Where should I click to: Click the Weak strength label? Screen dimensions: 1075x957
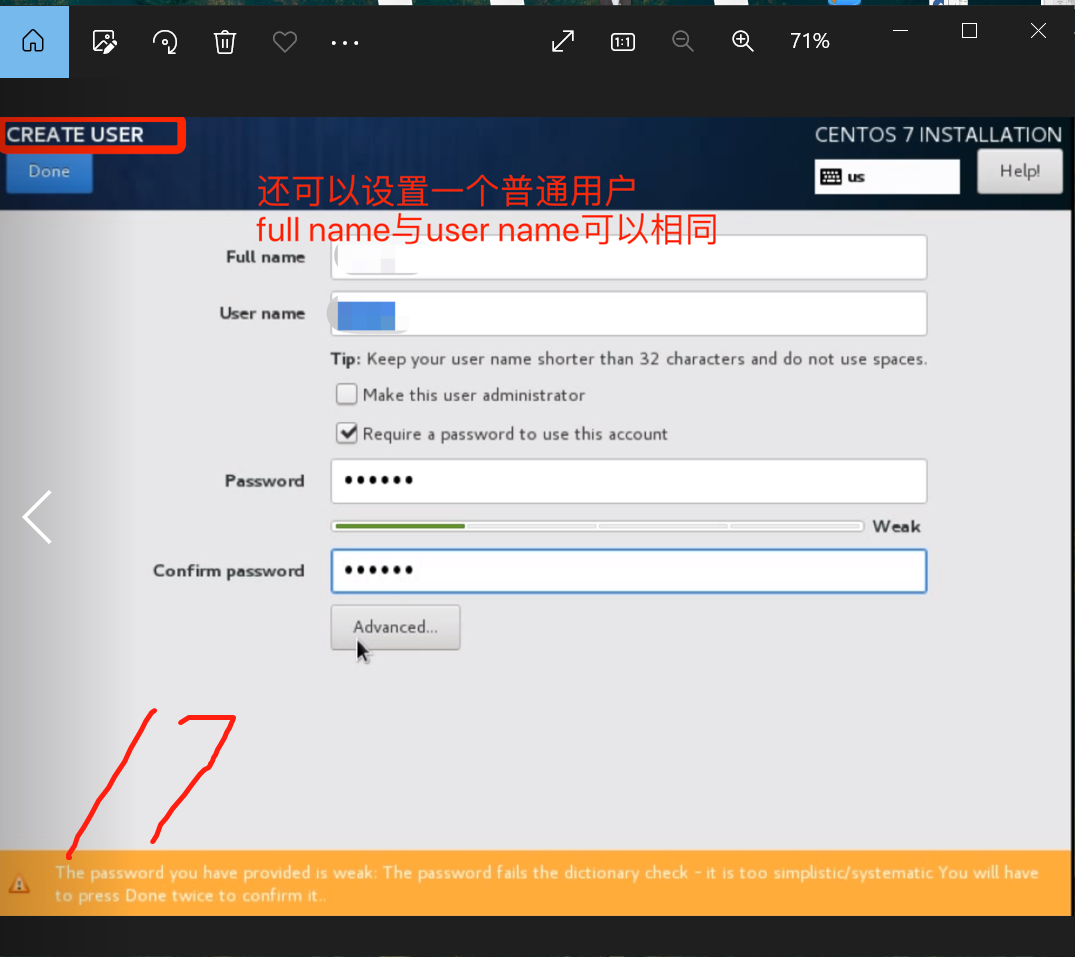point(896,526)
